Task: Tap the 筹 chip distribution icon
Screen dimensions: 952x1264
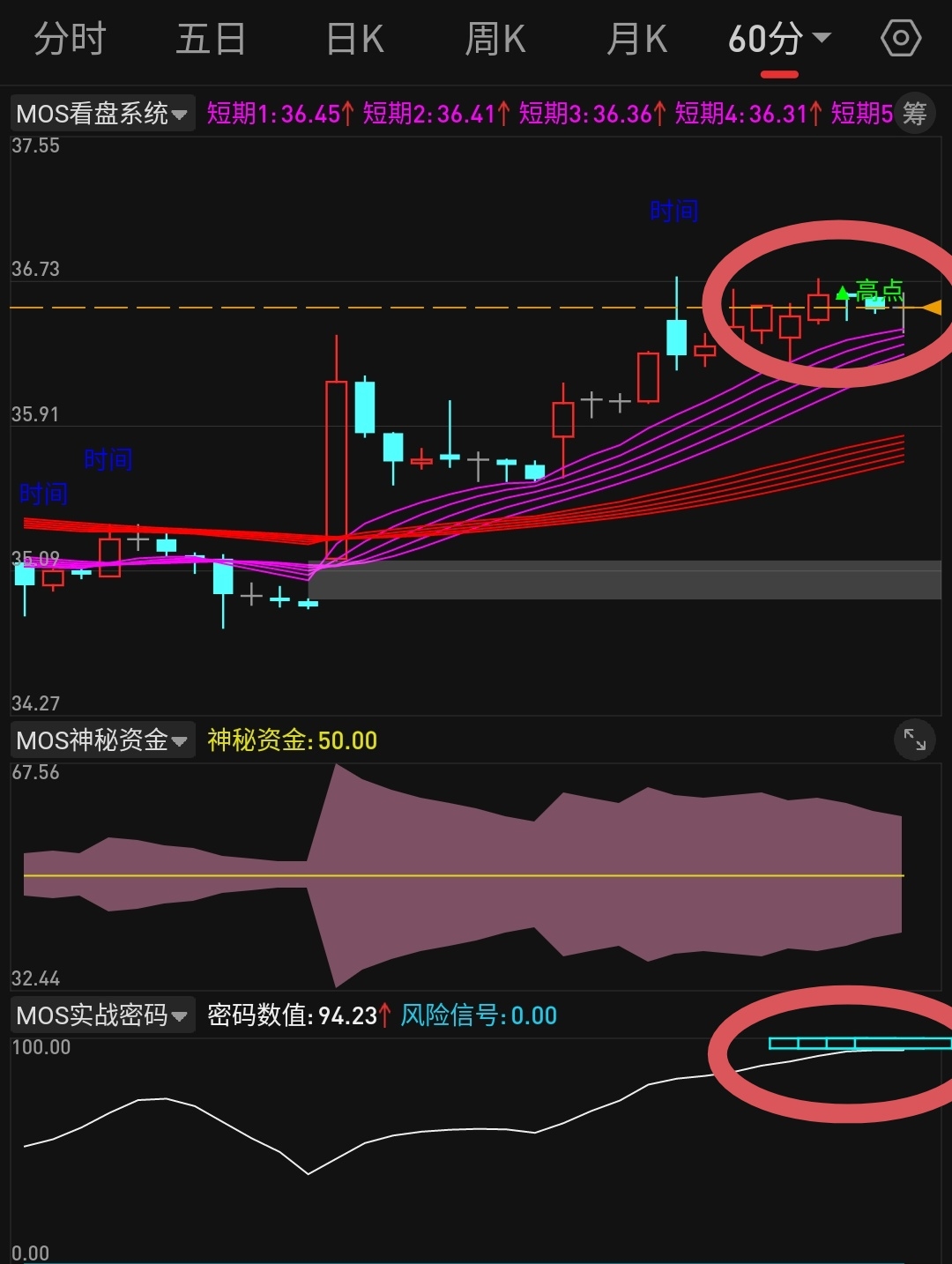Action: [x=915, y=114]
